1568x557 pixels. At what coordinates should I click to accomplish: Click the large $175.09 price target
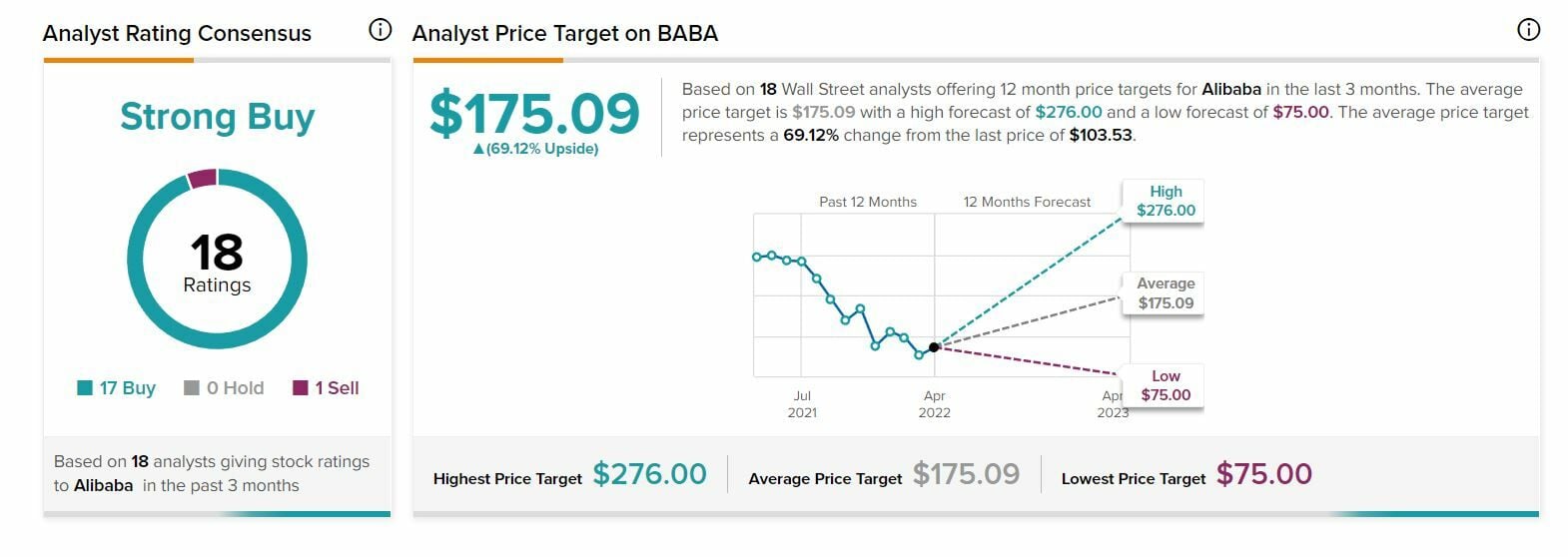(x=534, y=113)
